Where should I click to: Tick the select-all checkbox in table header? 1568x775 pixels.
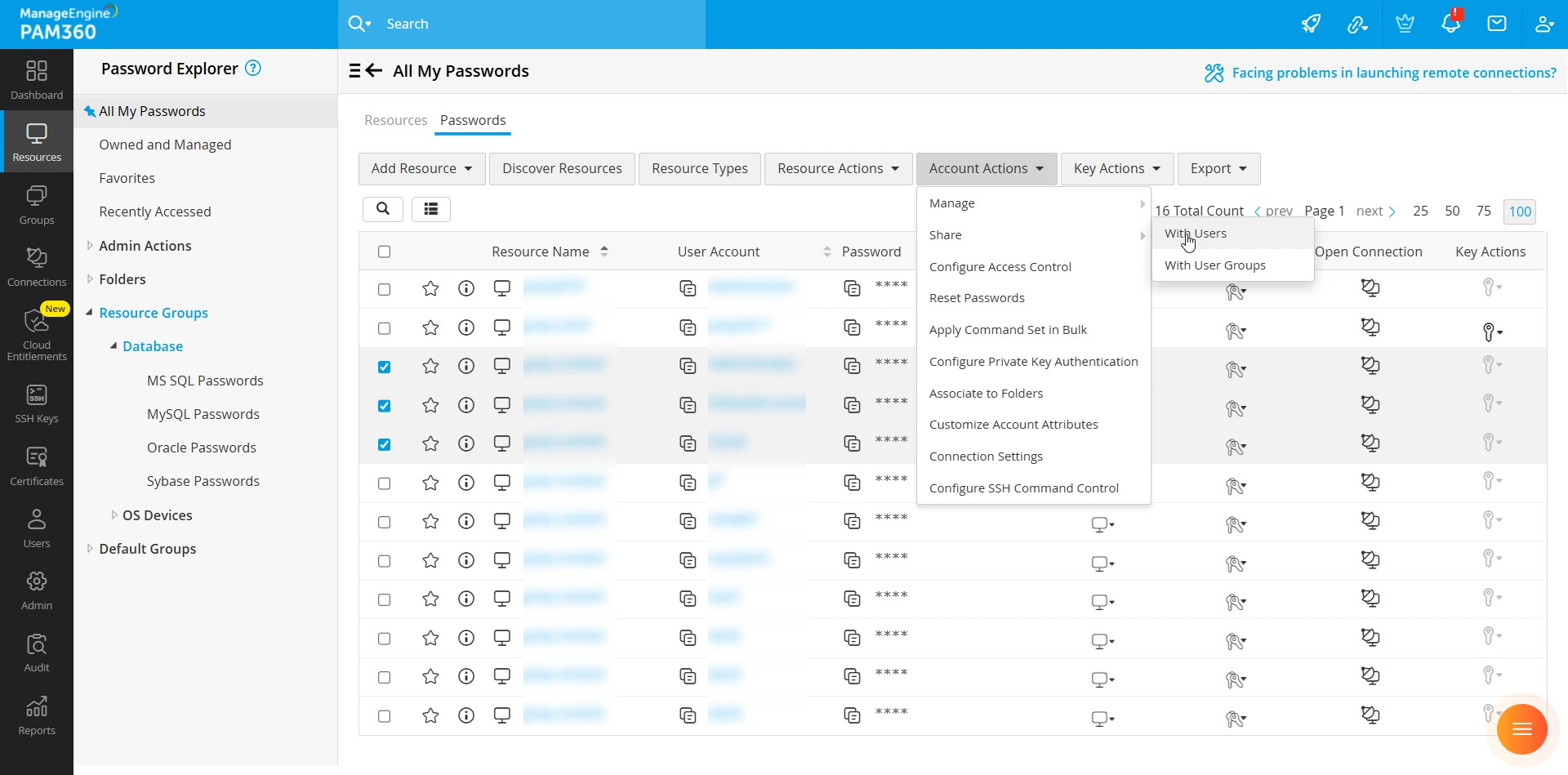click(x=385, y=252)
